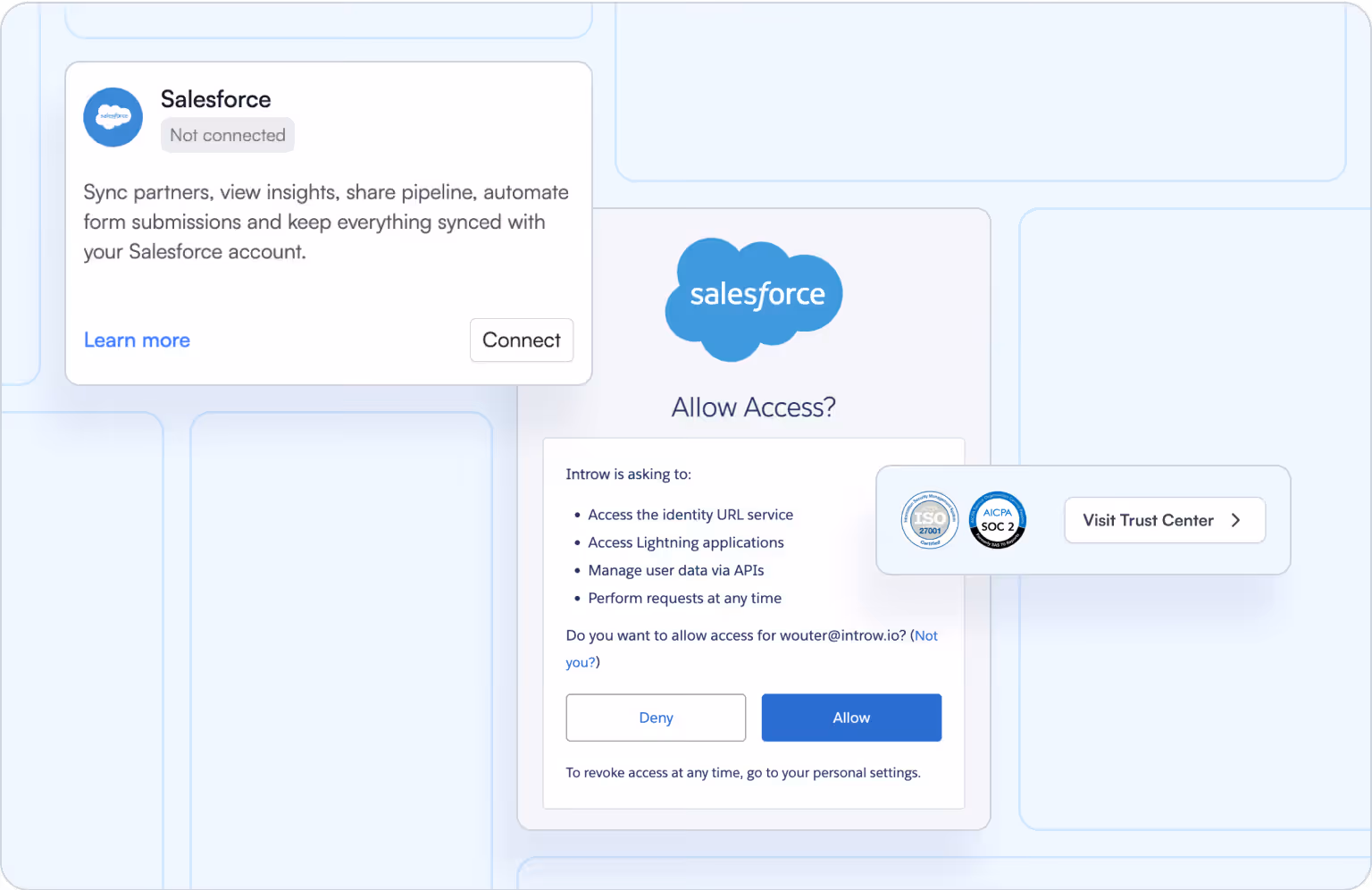The width and height of the screenshot is (1372, 890).
Task: Click 'Introw is asking to:' text
Action: point(629,474)
